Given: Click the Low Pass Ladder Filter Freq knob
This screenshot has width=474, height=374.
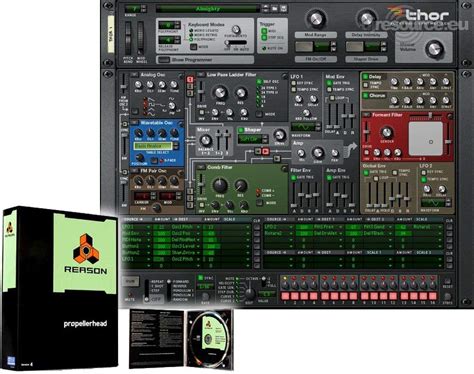Looking at the screenshot, I should pyautogui.click(x=220, y=92).
